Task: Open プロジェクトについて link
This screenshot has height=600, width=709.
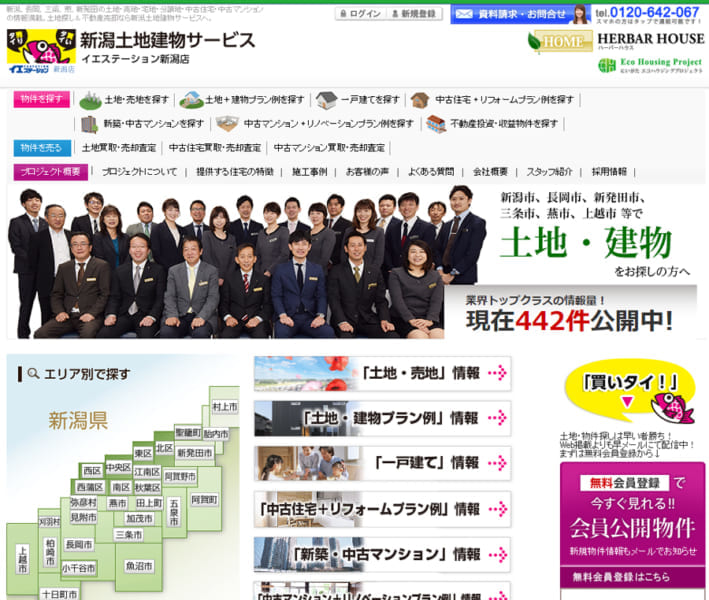Action: coord(139,172)
